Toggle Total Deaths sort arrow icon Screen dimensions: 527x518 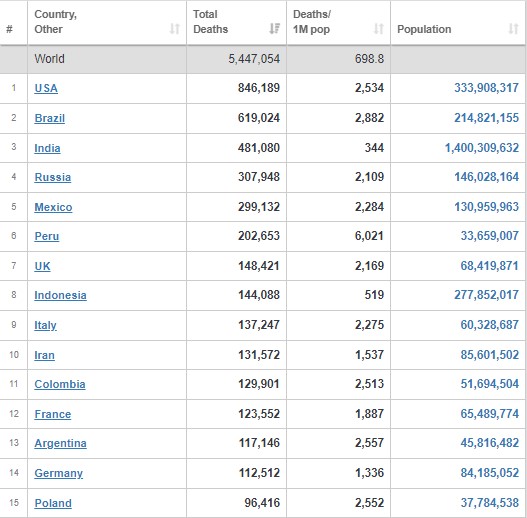pos(275,29)
